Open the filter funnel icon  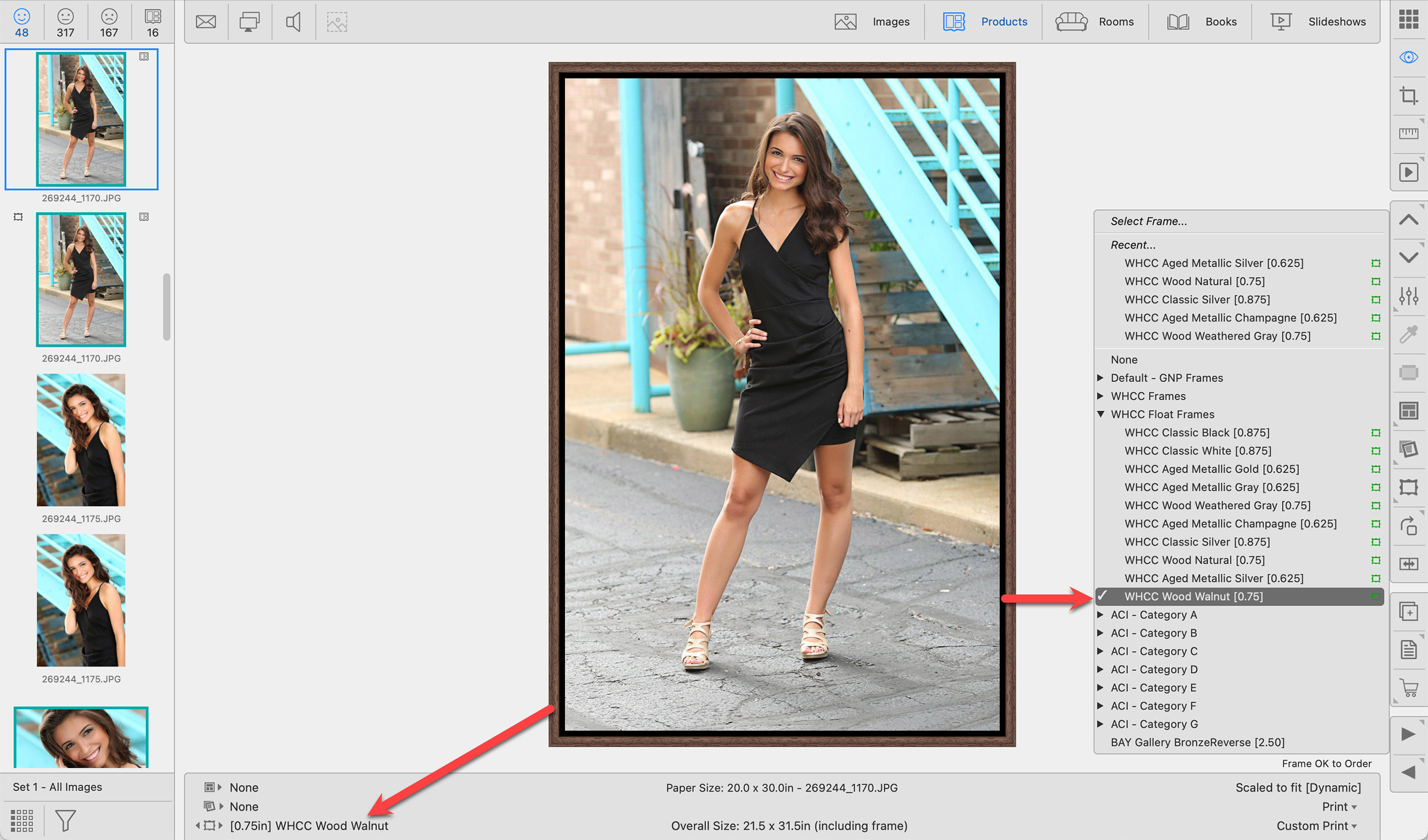pyautogui.click(x=65, y=820)
